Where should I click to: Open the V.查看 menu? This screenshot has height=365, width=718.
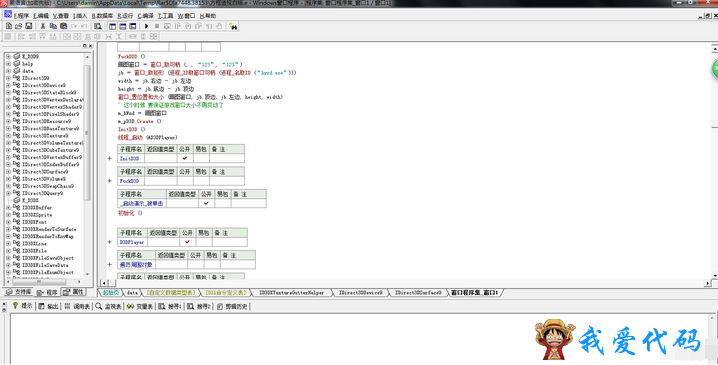[x=60, y=16]
